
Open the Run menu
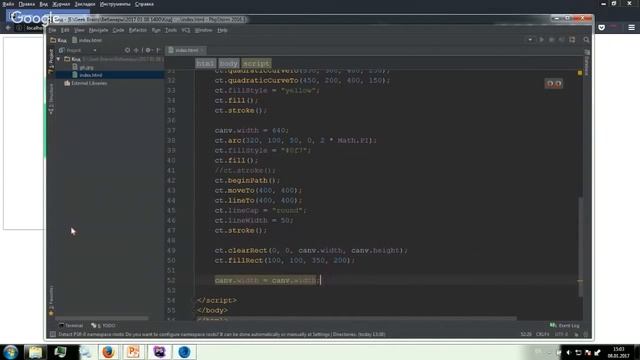[x=156, y=30]
